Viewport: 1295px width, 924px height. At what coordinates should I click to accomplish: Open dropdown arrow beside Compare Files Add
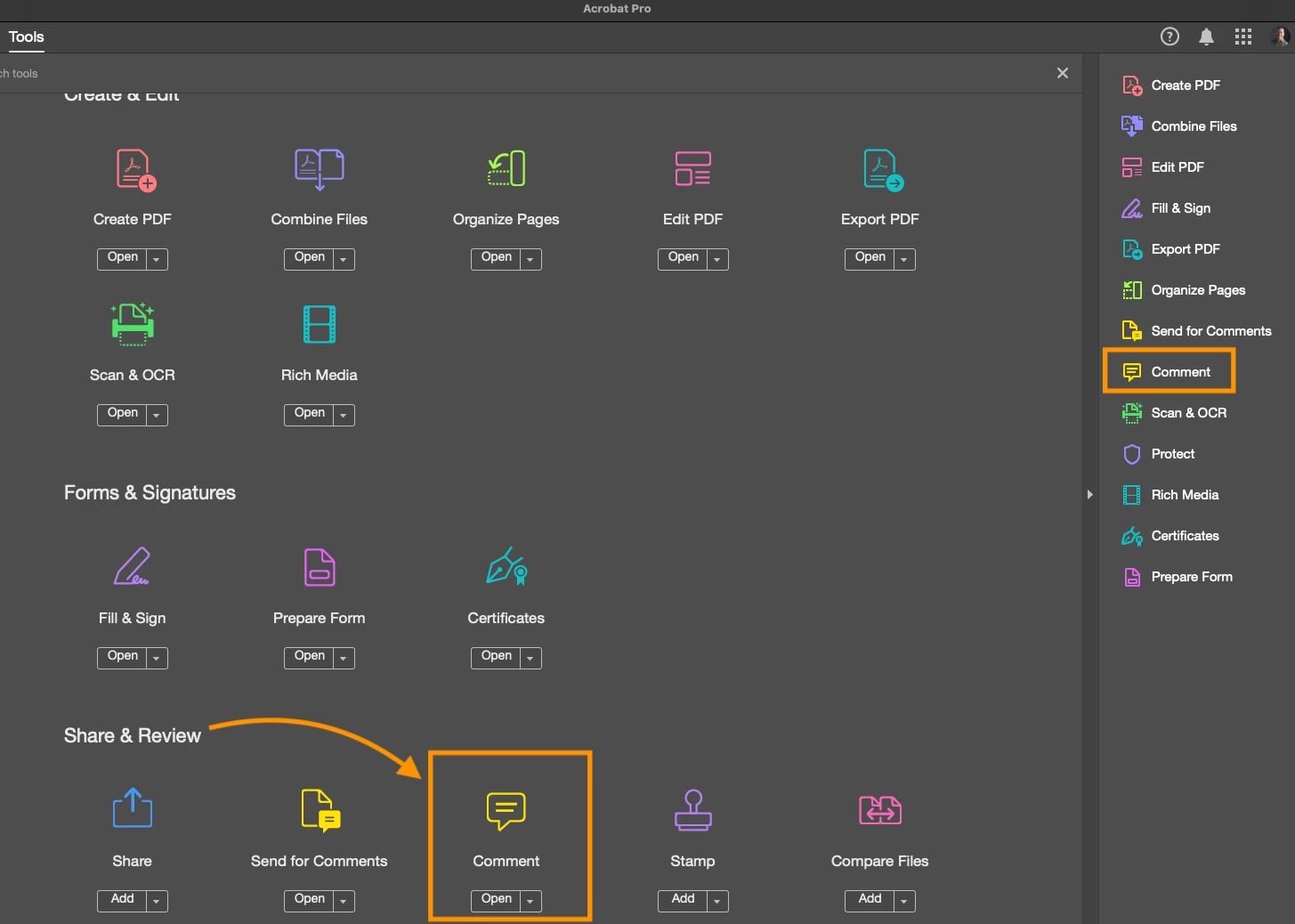tap(904, 901)
